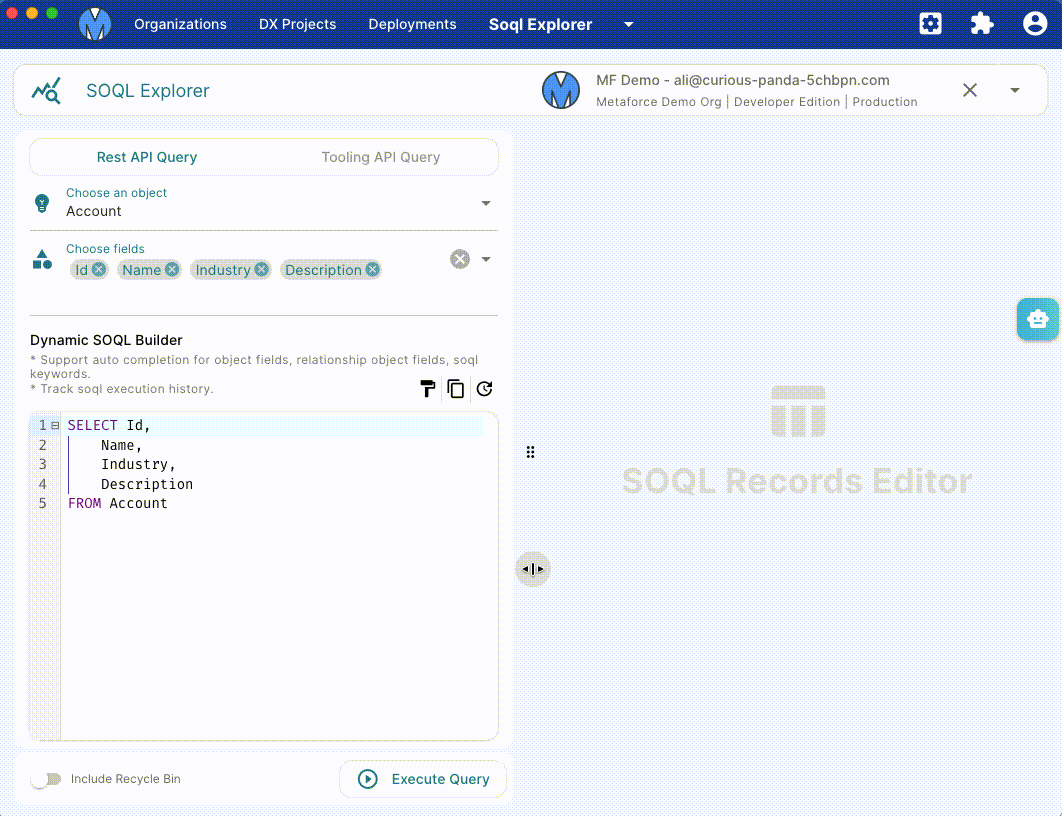Click the panel drag handle dots
Image resolution: width=1062 pixels, height=816 pixels.
coord(530,452)
